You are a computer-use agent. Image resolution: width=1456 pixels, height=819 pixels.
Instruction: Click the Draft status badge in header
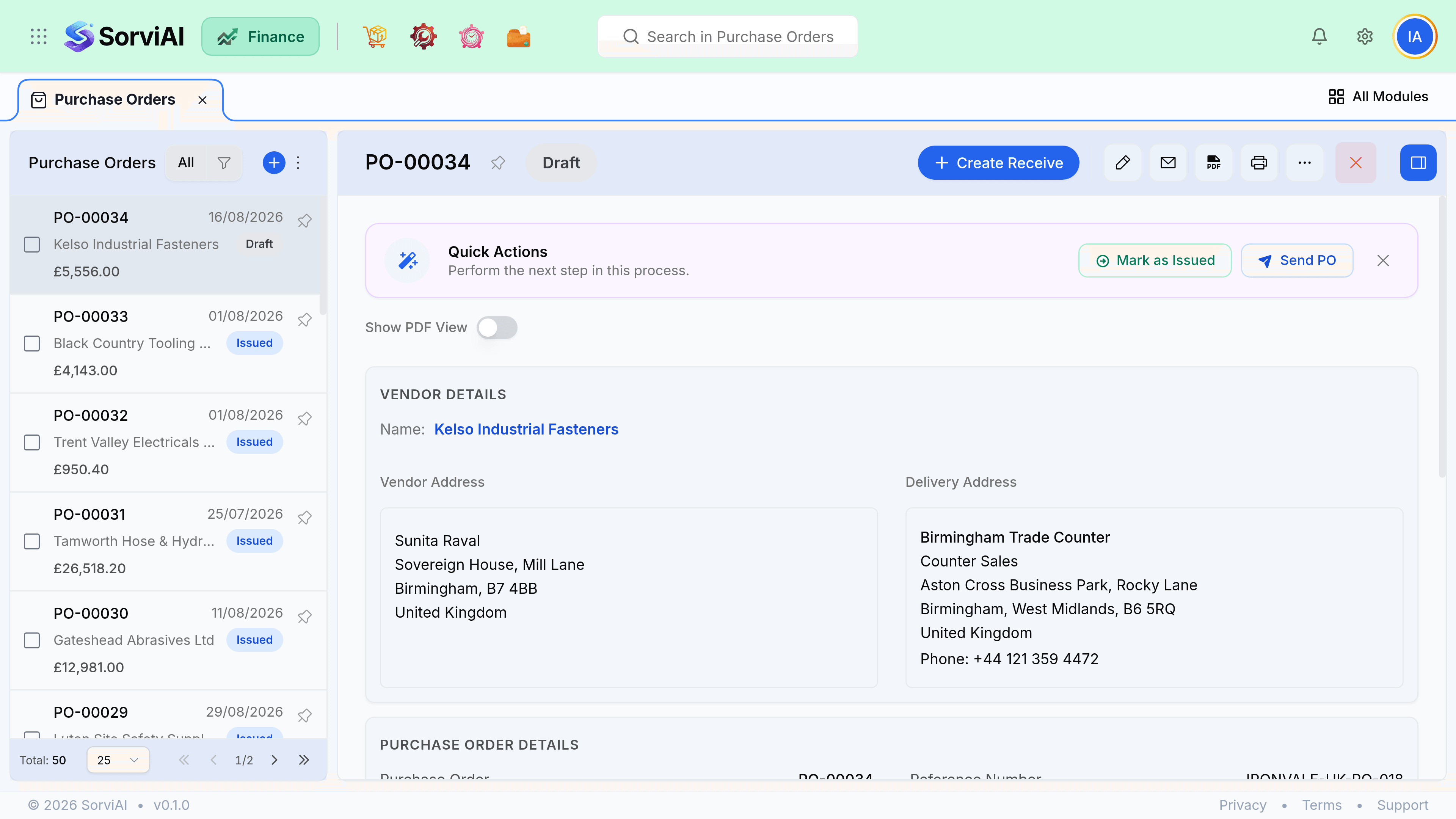tap(561, 163)
